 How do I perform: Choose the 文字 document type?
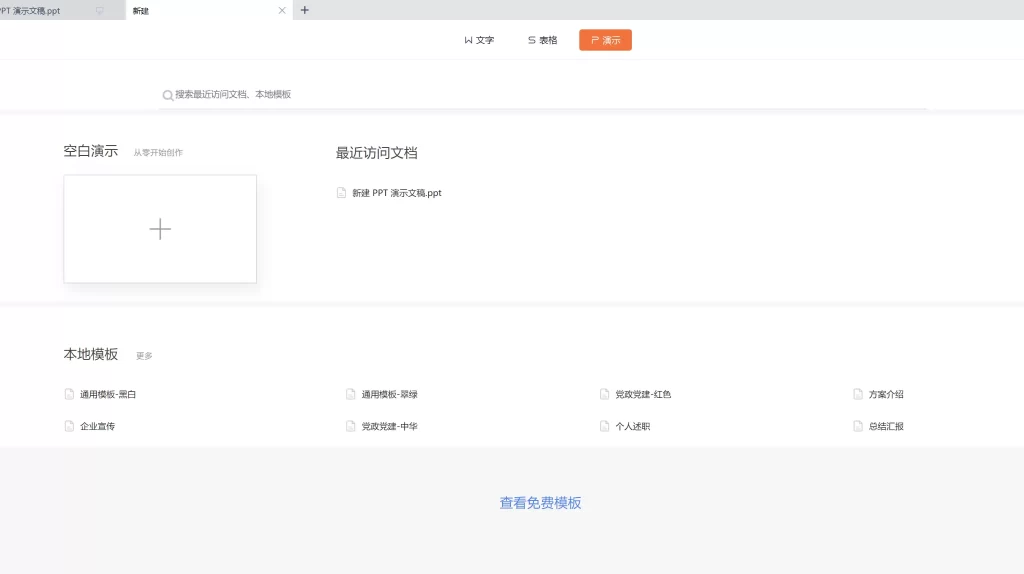(x=479, y=40)
